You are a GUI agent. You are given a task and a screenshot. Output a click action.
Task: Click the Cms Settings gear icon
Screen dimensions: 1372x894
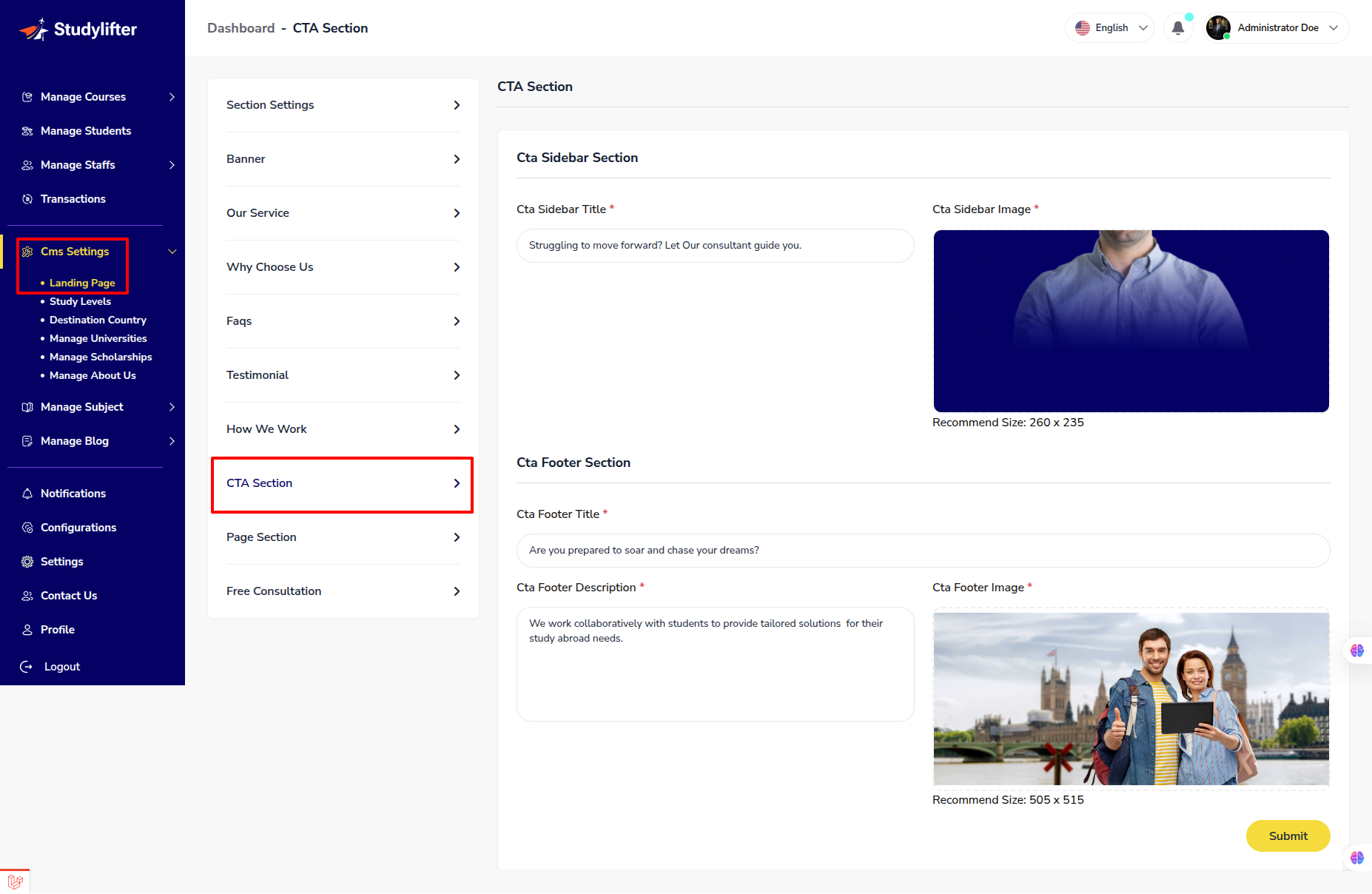(27, 252)
